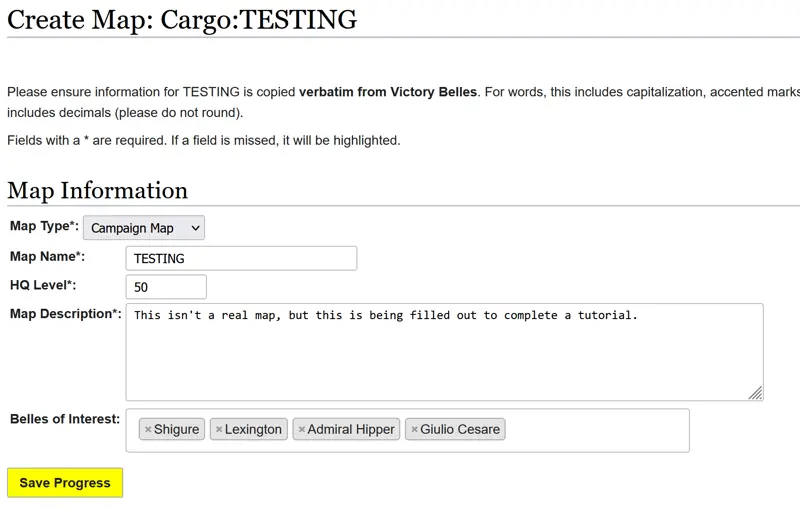Click the Map Name field label
Image resolution: width=800 pixels, height=508 pixels.
coord(48,257)
